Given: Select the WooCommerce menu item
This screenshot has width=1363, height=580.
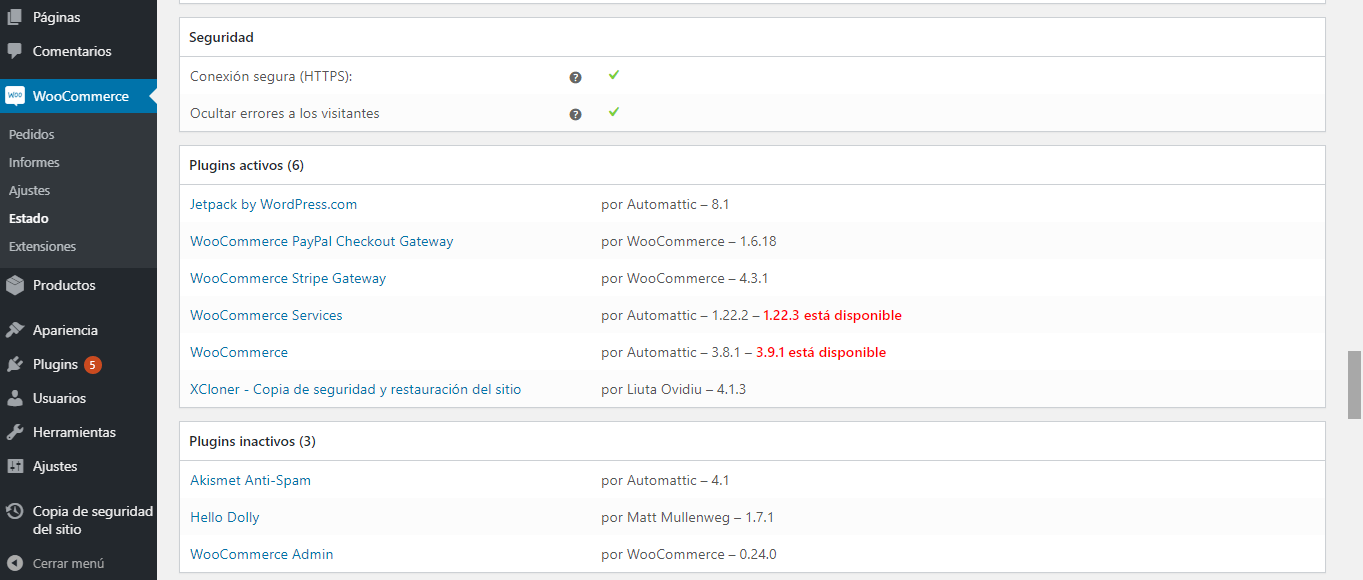Looking at the screenshot, I should 78,96.
